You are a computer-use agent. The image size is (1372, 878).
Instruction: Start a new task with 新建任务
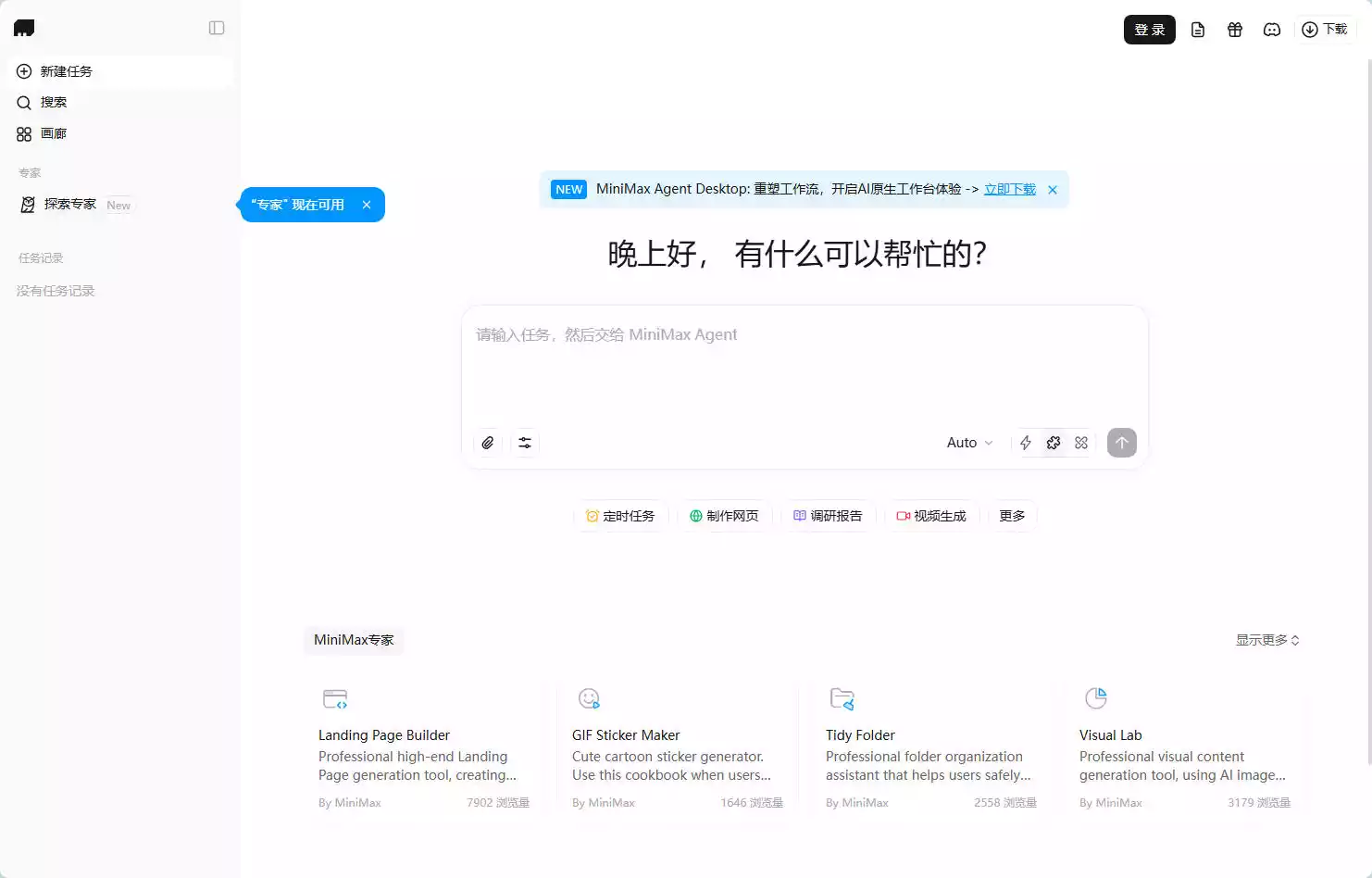120,71
